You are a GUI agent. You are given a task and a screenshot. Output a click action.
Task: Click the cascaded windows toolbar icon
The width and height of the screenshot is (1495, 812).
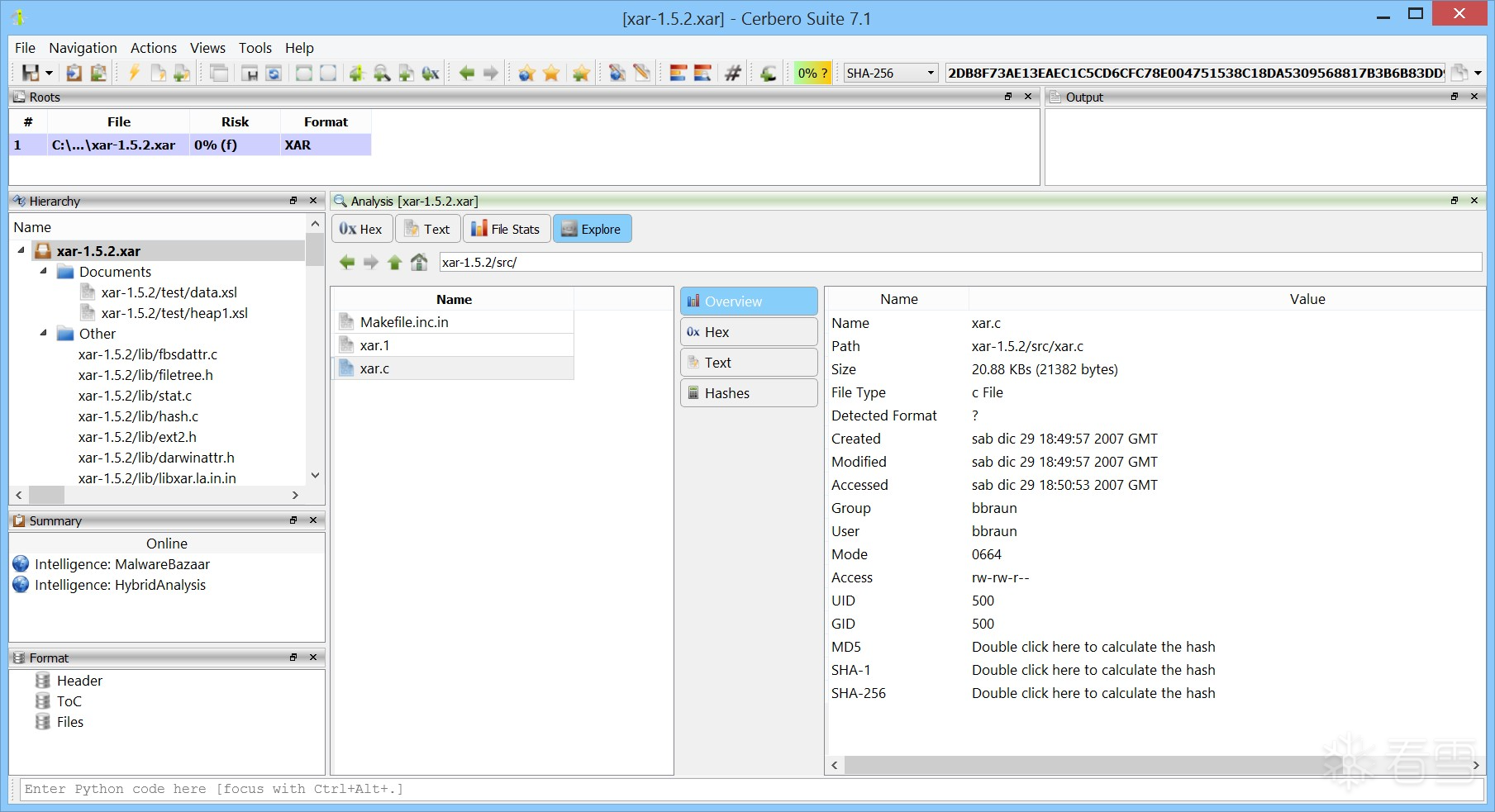219,74
